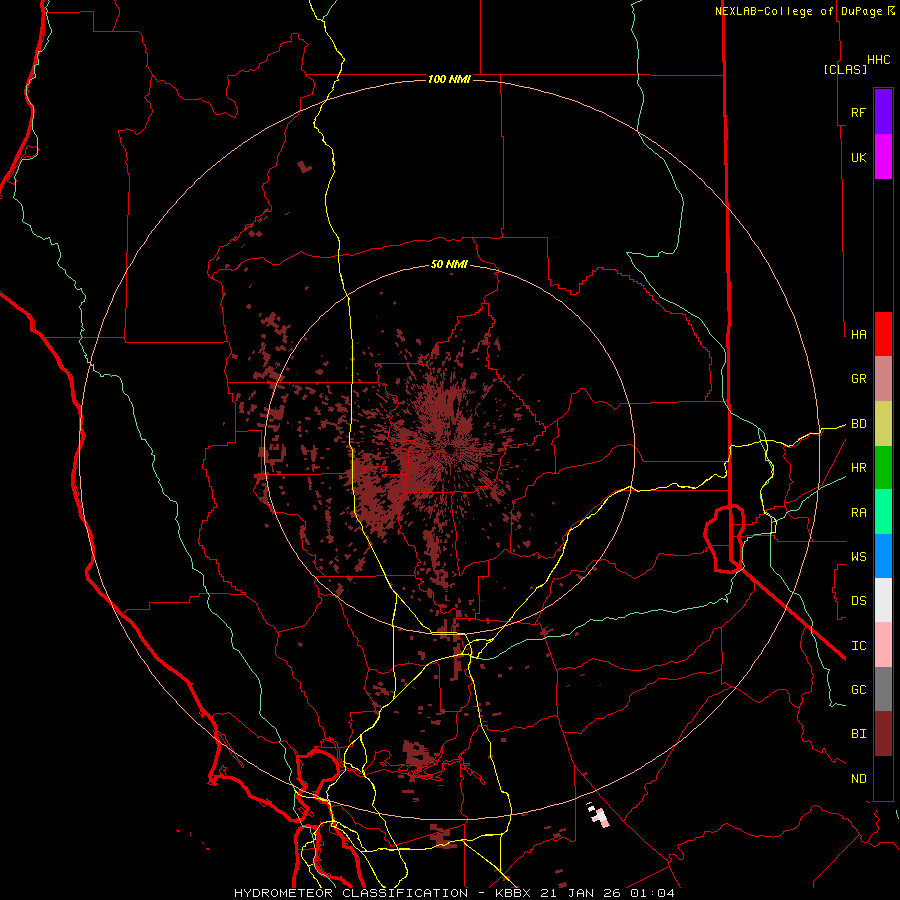
Task: Click the HA legend label
Action: pyautogui.click(x=859, y=335)
